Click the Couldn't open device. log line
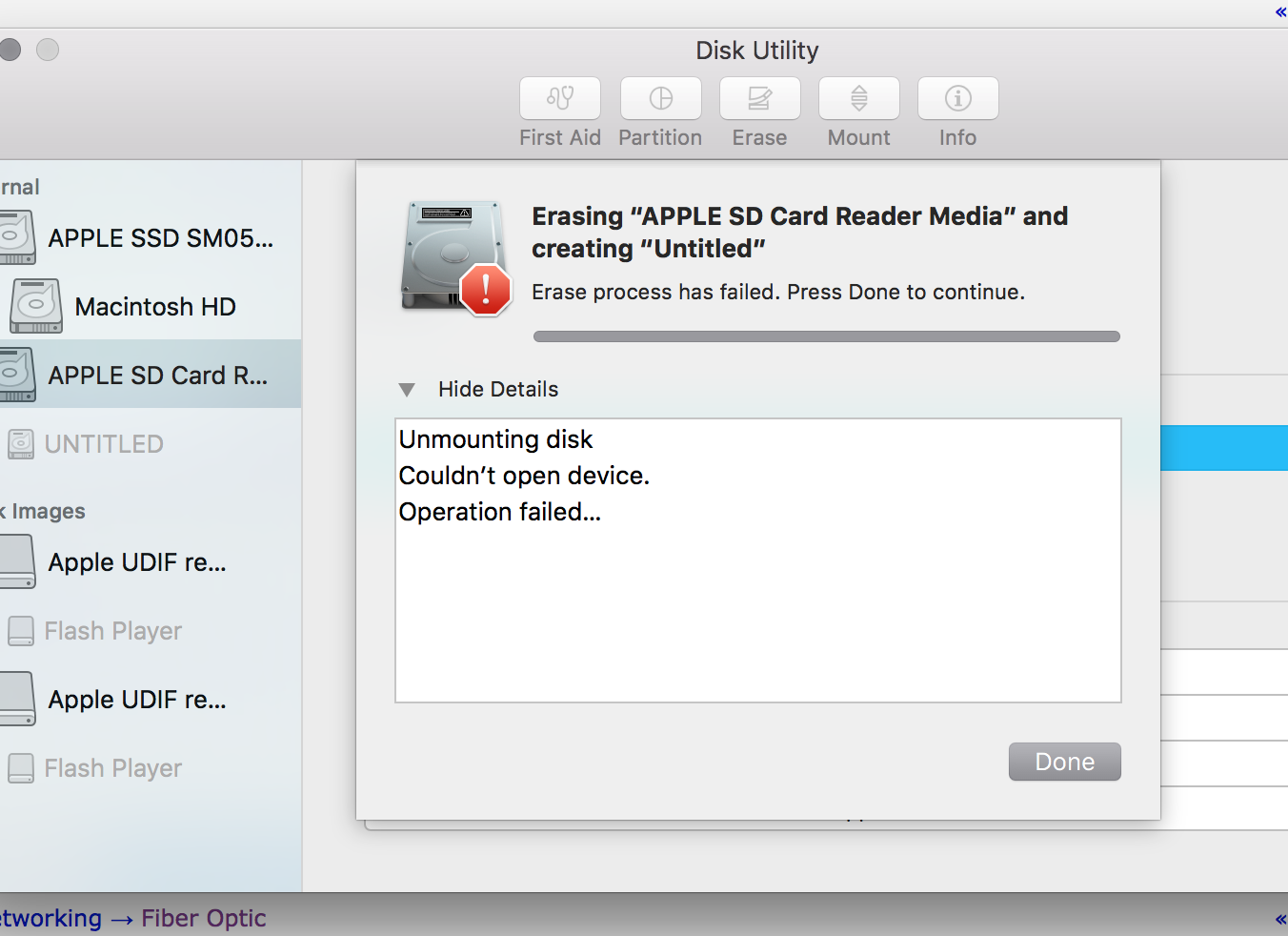The image size is (1288, 936). pyautogui.click(x=524, y=476)
